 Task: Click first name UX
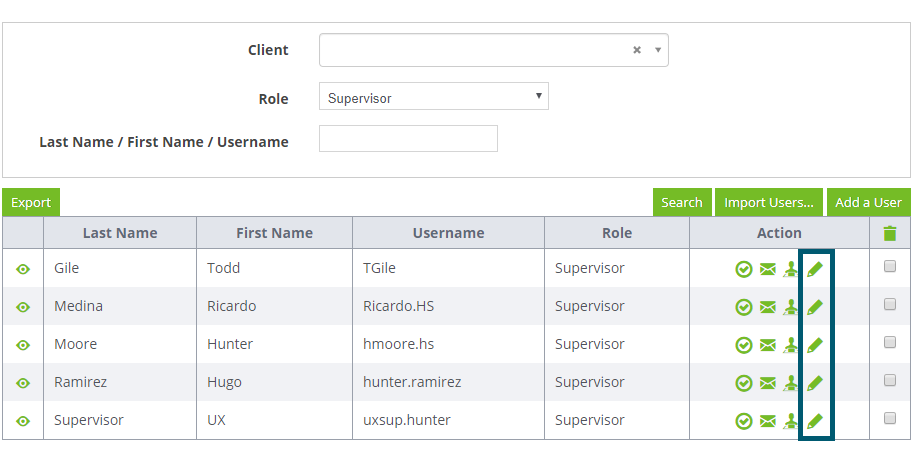coord(216,421)
